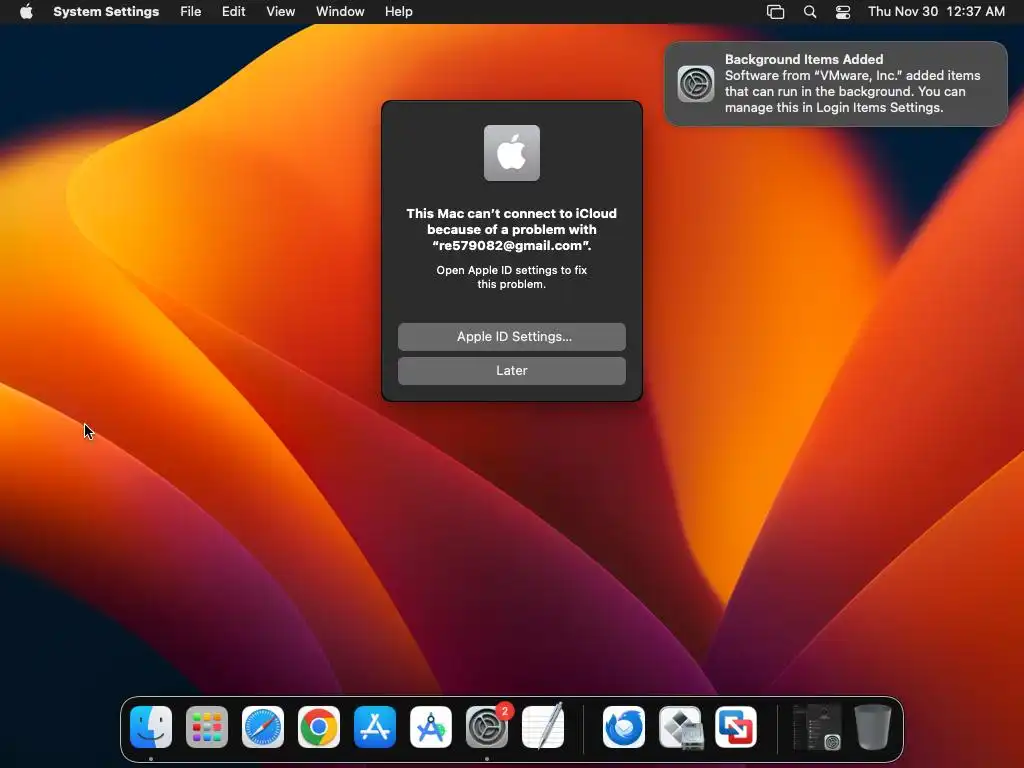Open Boot Camp Assistant in the Dock
The image size is (1024, 768).
(680, 727)
